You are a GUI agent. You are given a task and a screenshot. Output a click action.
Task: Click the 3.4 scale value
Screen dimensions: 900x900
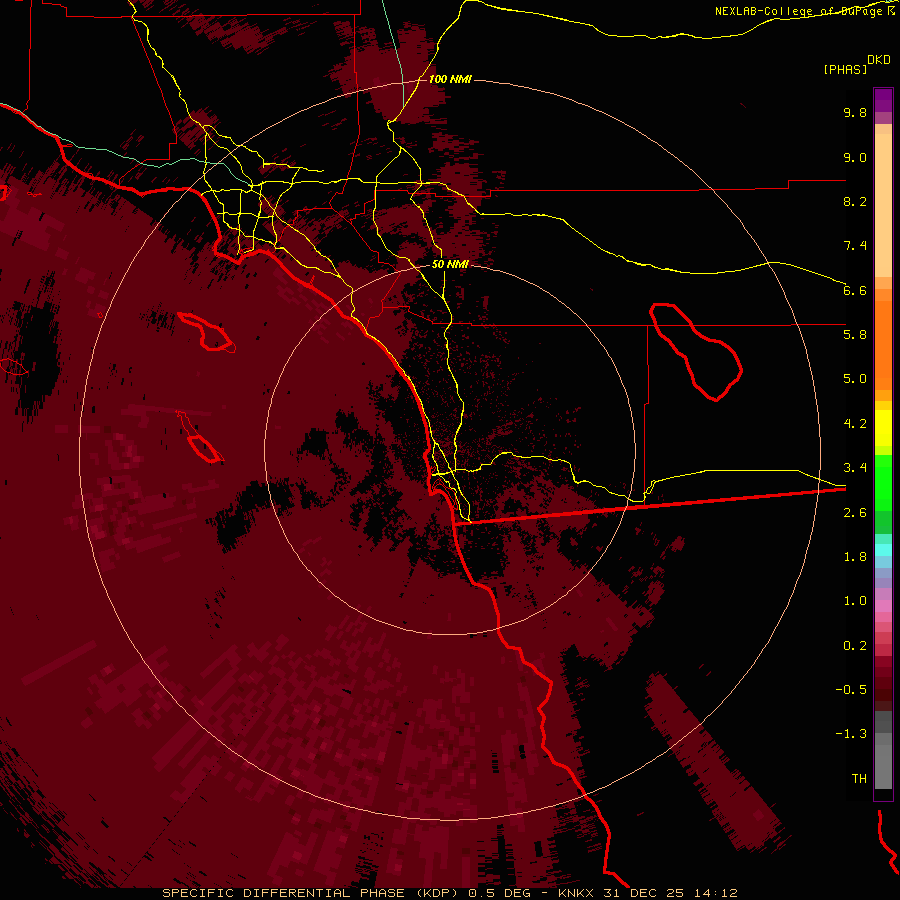coord(855,468)
